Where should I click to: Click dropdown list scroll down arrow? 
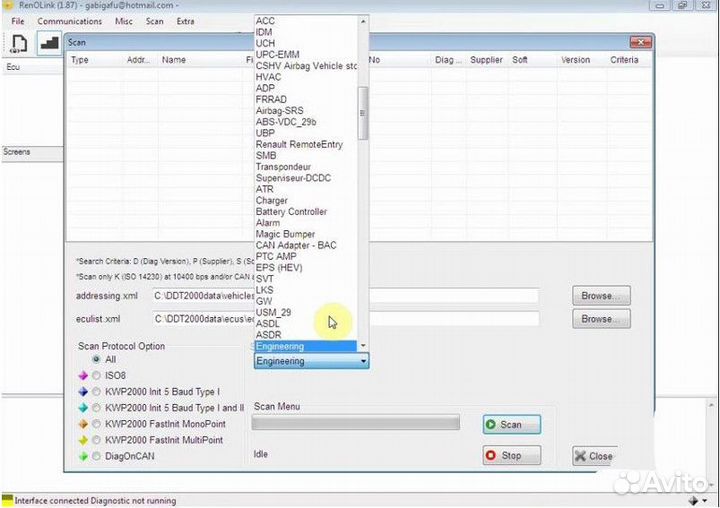tap(363, 346)
